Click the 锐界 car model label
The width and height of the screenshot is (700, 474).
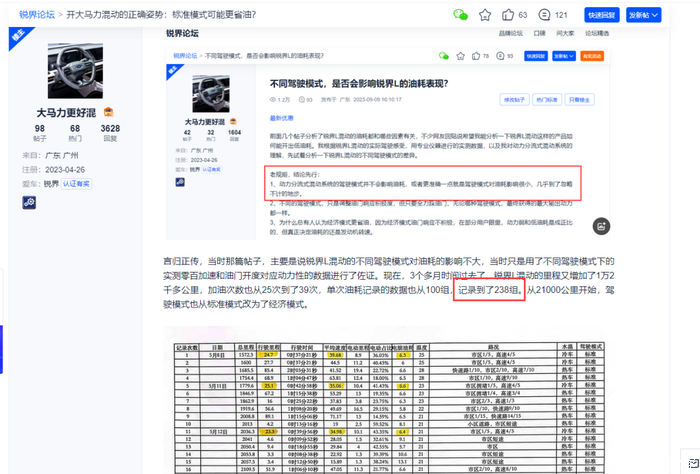pos(51,185)
